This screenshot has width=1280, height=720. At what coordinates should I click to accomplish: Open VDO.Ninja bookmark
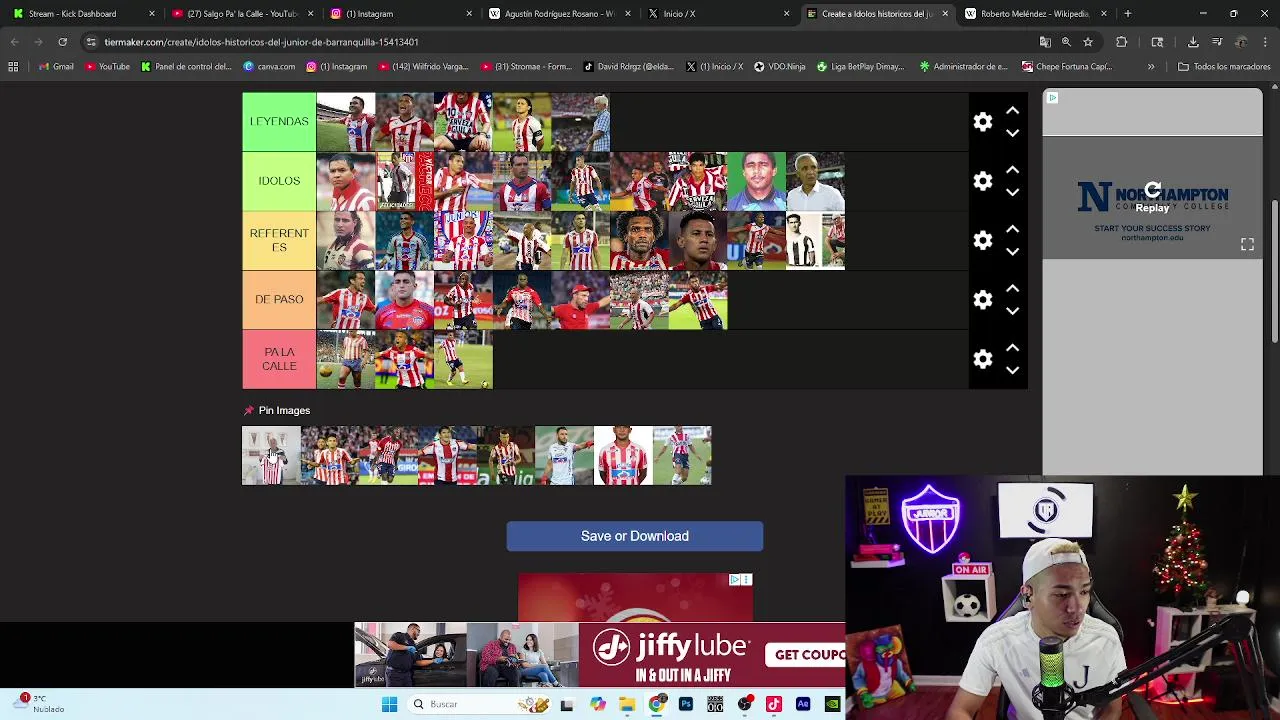(779, 67)
